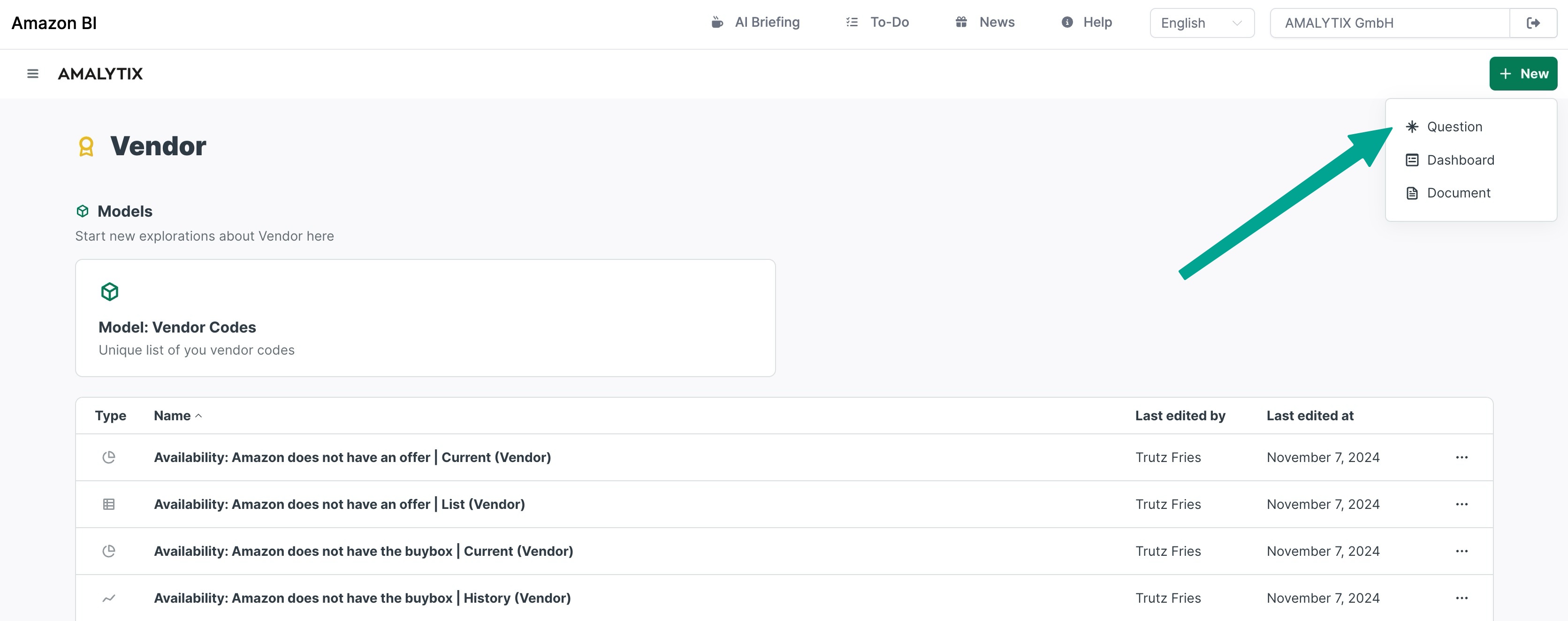Click the AI Briefing coffee cup icon
The image size is (1568, 621).
tap(717, 23)
